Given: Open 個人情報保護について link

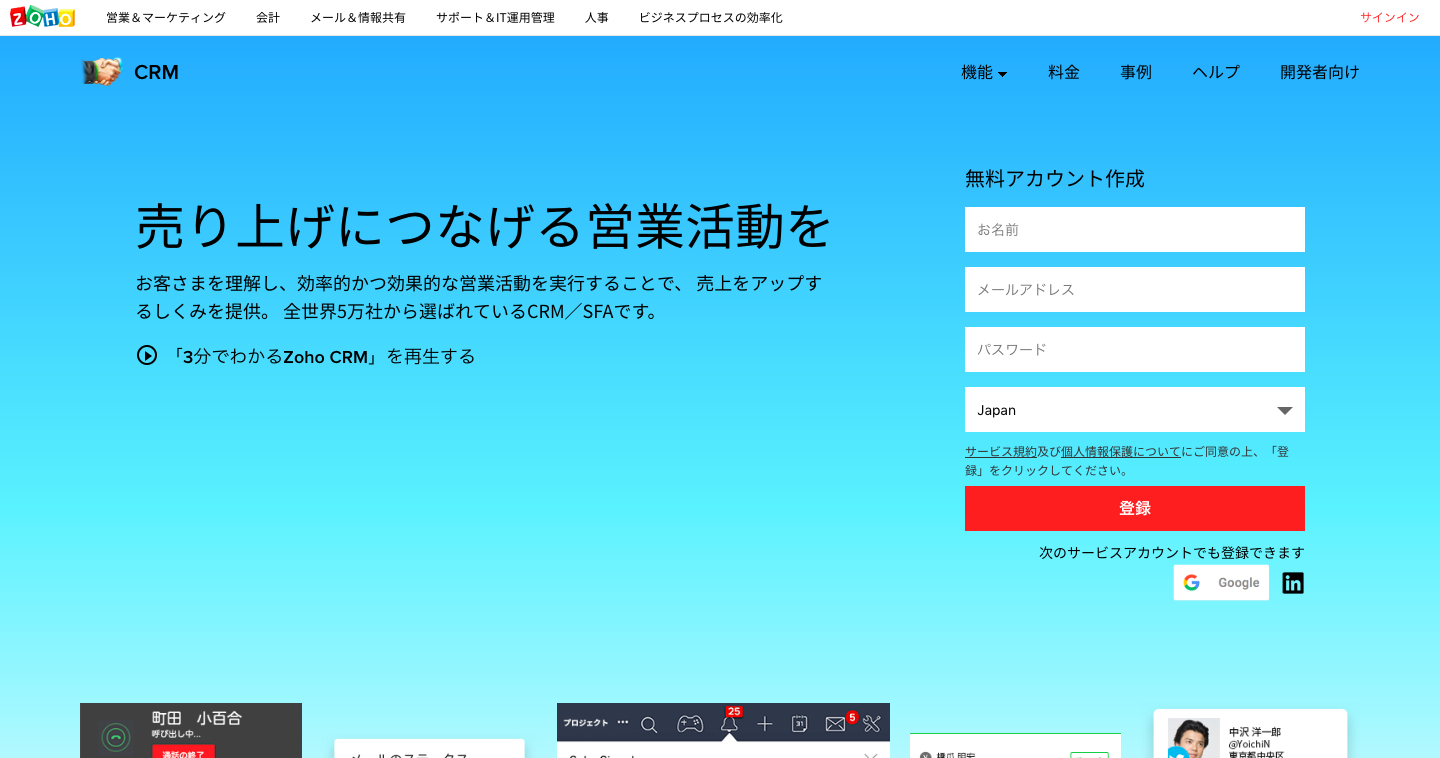Looking at the screenshot, I should click(x=1121, y=452).
